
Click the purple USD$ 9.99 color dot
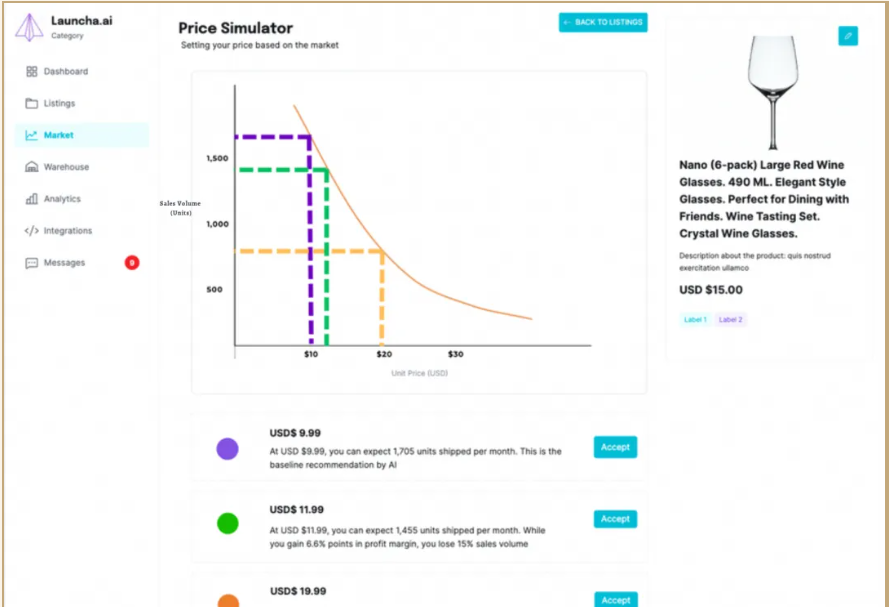pos(228,449)
